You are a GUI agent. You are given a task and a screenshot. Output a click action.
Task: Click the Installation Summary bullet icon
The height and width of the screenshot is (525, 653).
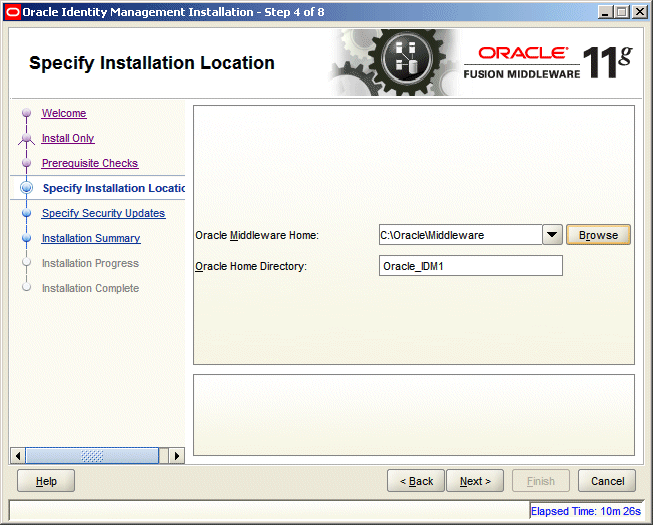[27, 238]
